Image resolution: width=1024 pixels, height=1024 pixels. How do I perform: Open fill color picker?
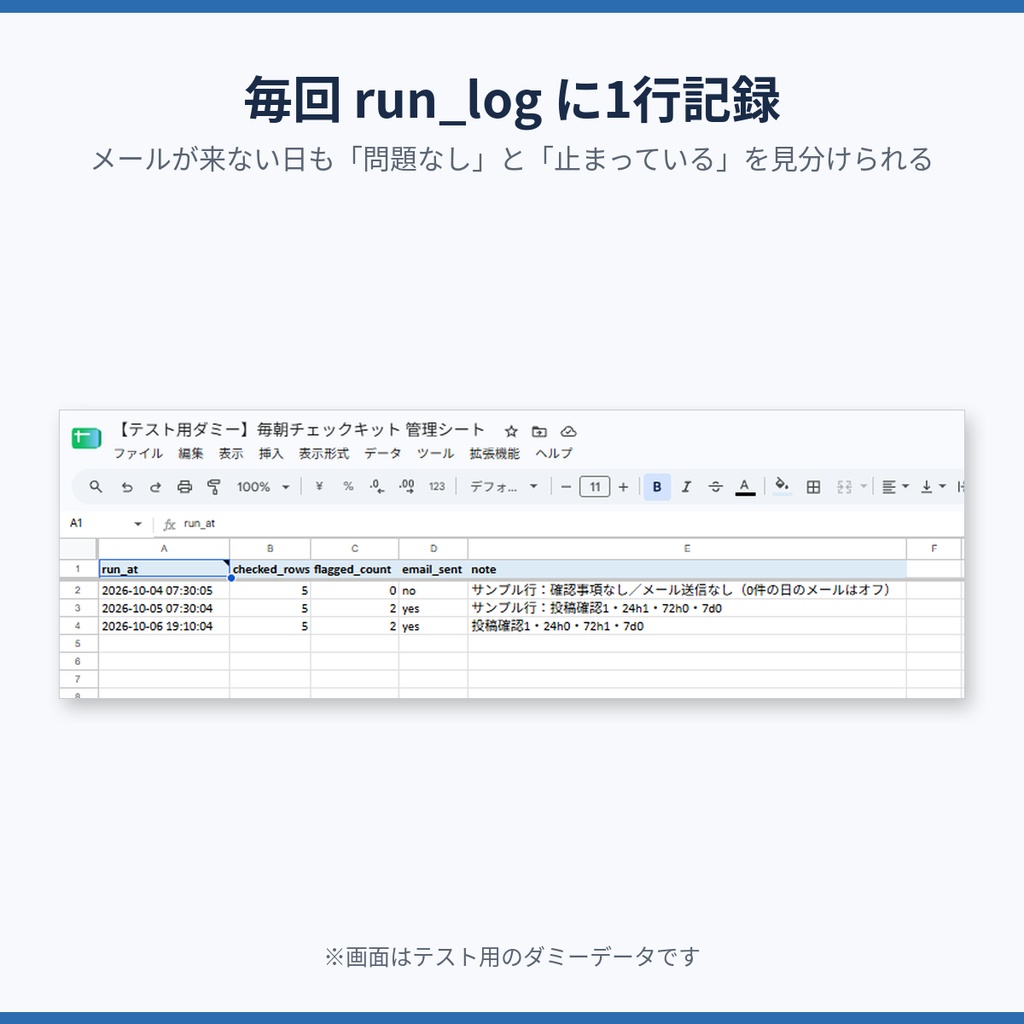pyautogui.click(x=782, y=487)
